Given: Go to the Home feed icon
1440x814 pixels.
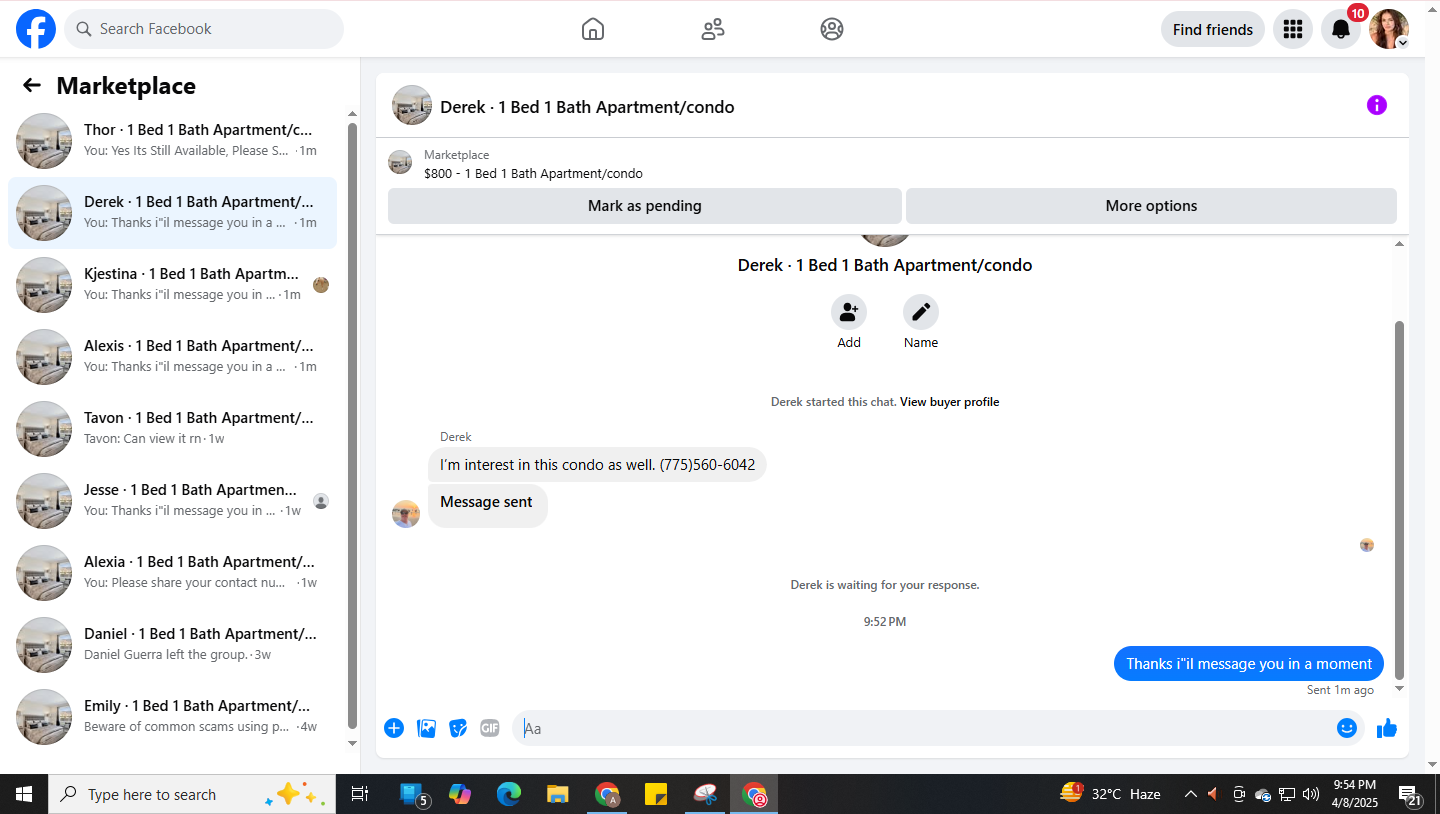Looking at the screenshot, I should pyautogui.click(x=593, y=29).
